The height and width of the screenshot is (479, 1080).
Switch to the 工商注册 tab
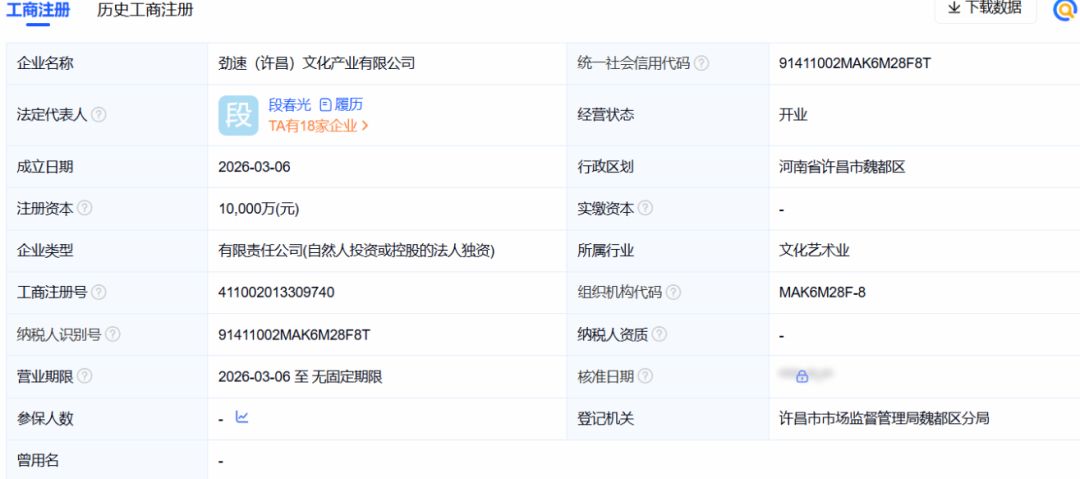click(37, 10)
